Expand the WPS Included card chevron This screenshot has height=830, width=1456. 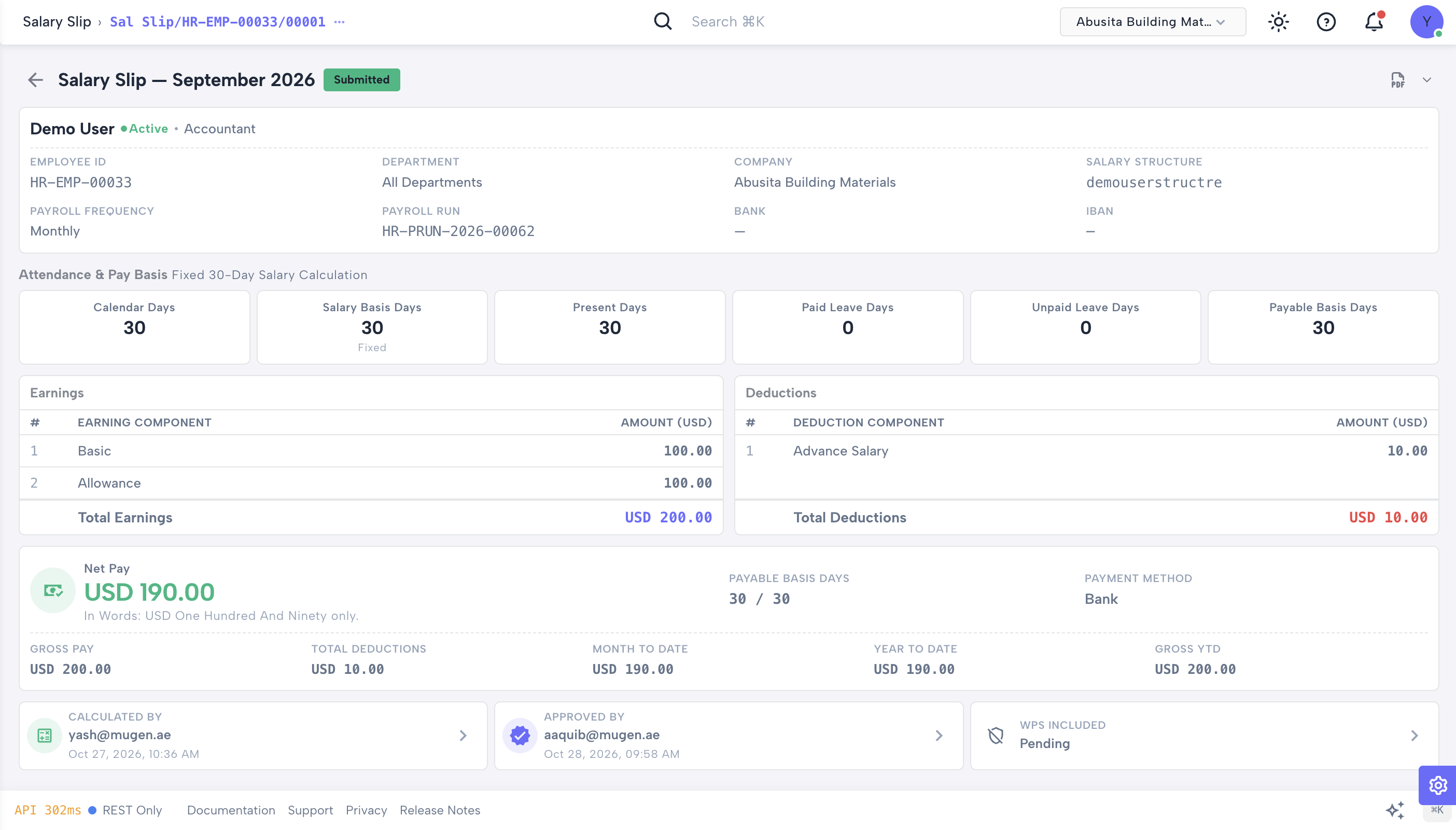(x=1415, y=736)
